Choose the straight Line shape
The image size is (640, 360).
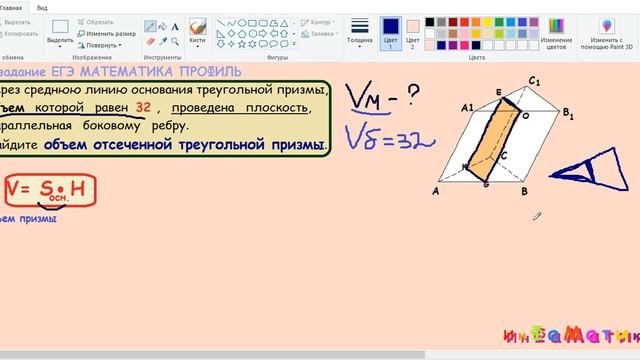click(221, 23)
